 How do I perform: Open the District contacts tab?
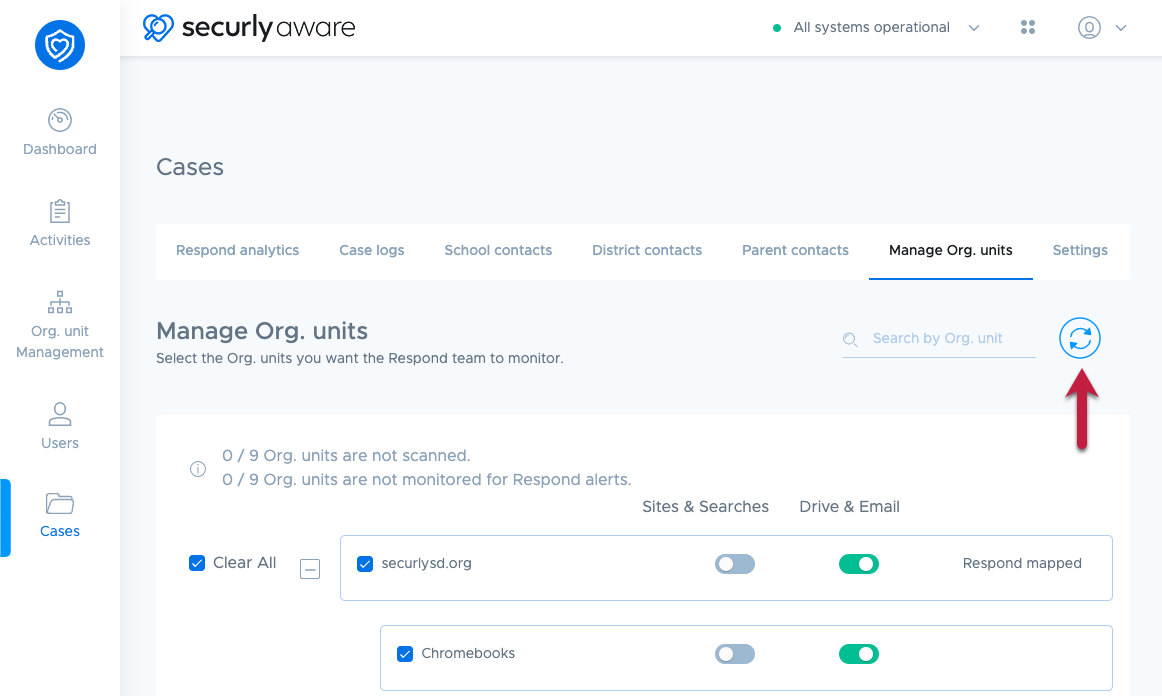tap(647, 251)
